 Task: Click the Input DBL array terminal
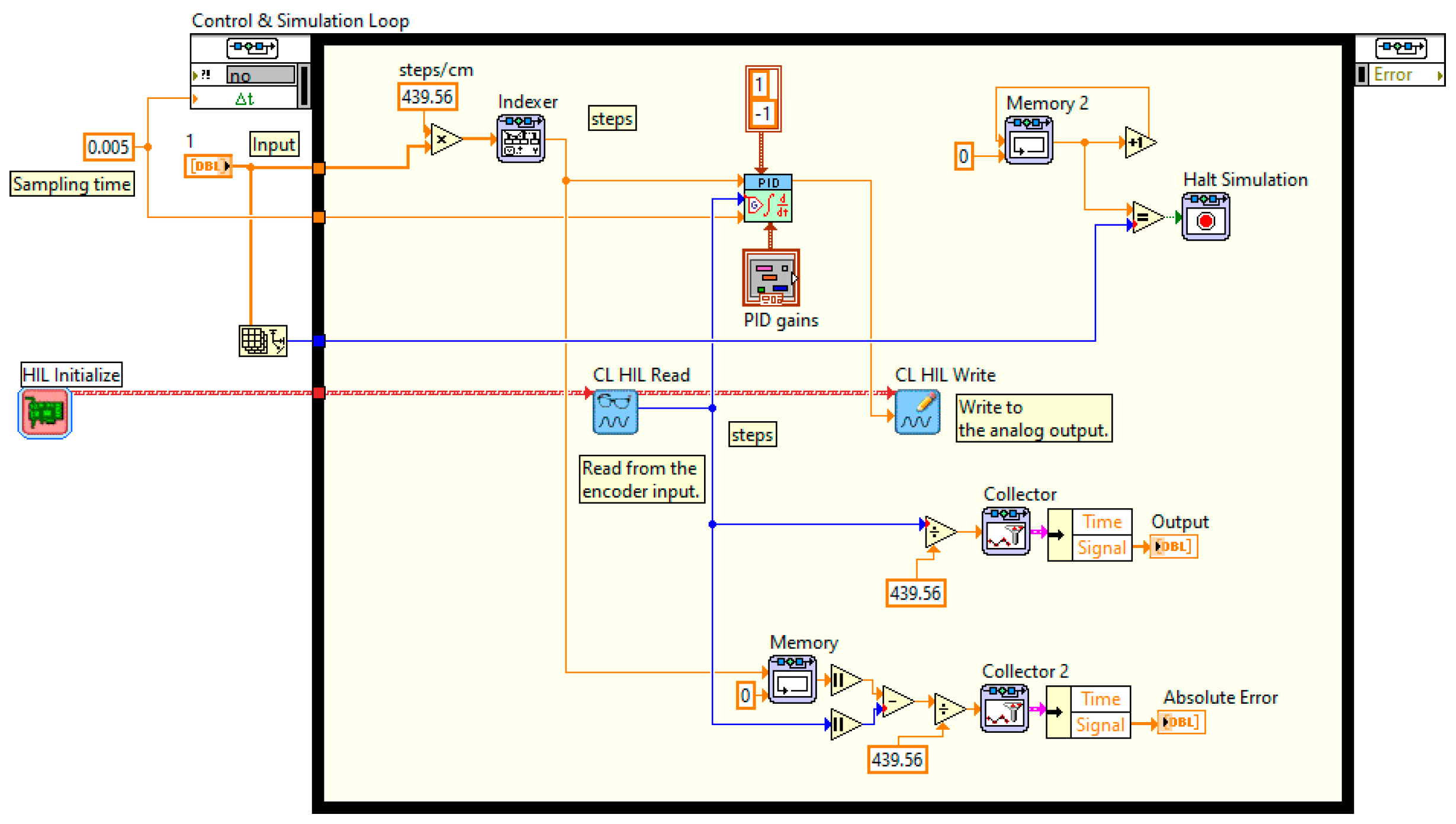209,167
